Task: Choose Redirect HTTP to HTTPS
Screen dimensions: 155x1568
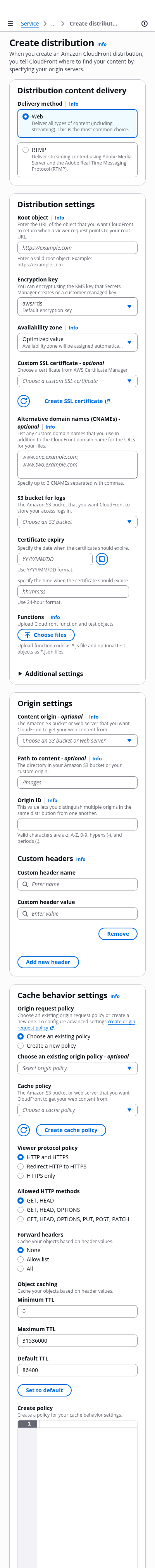Action: coord(21,1166)
